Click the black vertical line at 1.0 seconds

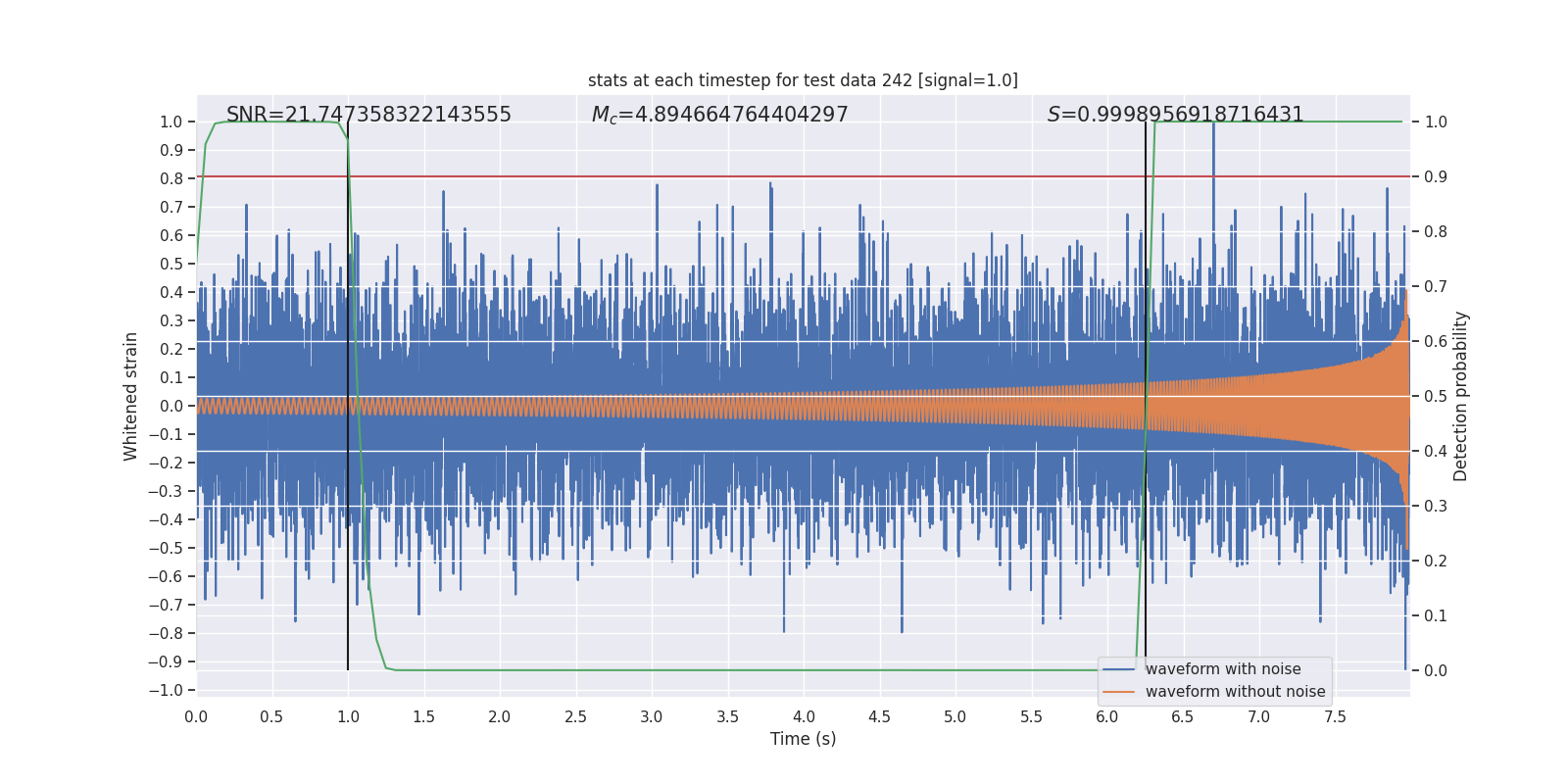(x=348, y=396)
